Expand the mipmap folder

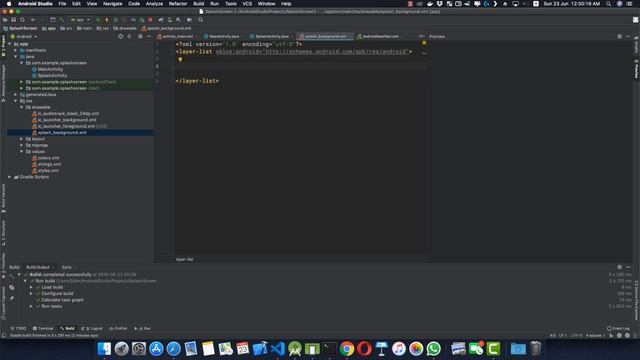click(22, 145)
